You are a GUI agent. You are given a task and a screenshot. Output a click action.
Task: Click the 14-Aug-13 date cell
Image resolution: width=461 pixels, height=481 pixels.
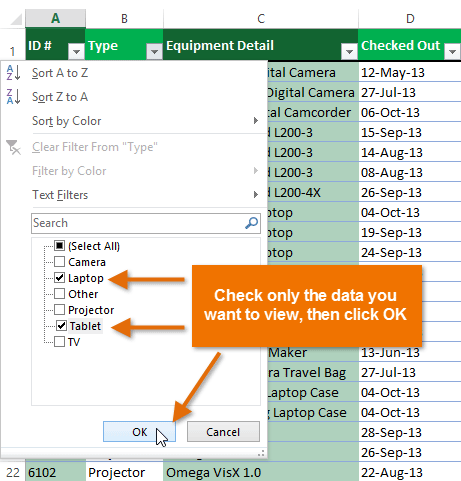click(410, 152)
